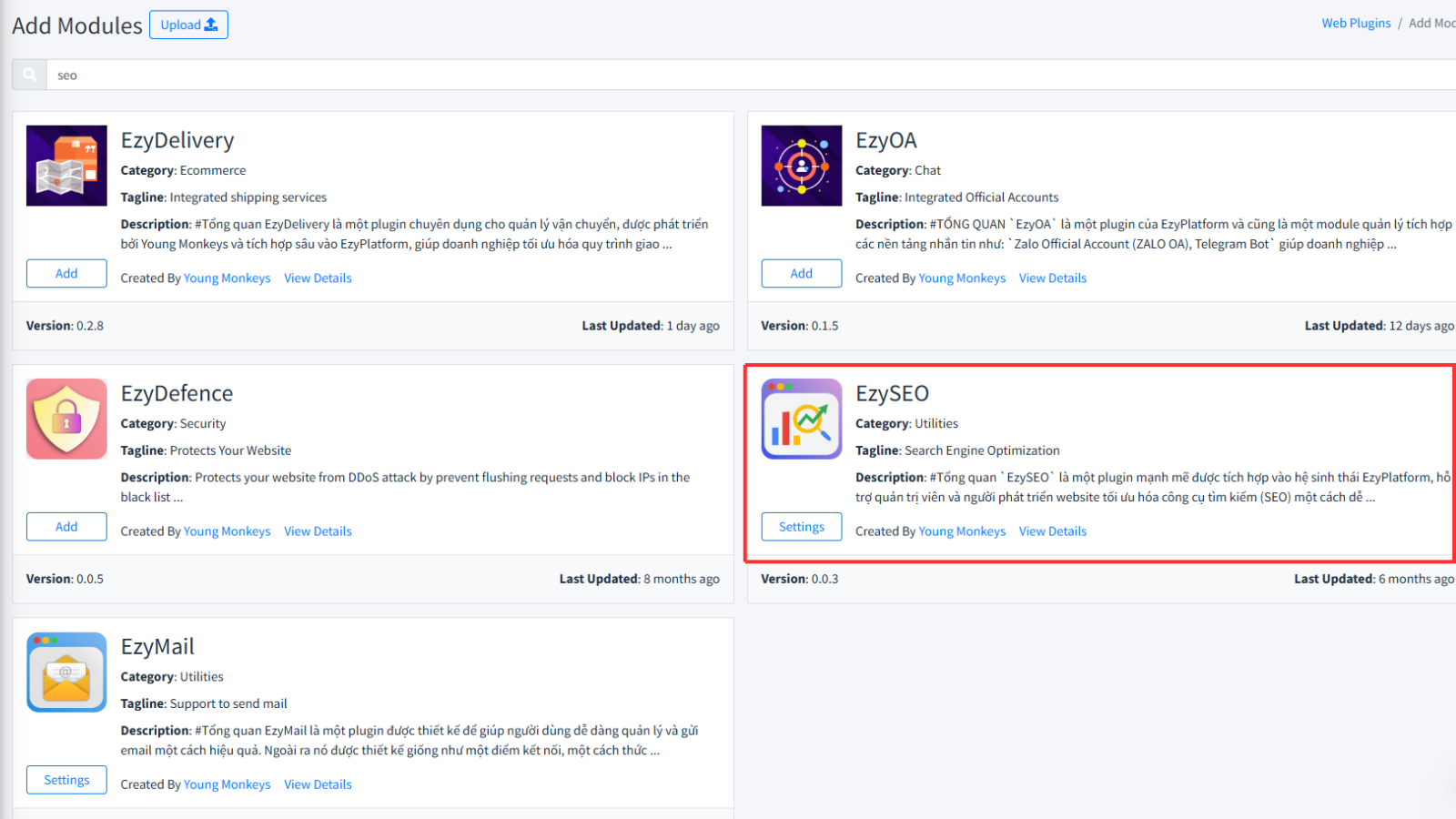Screen dimensions: 1456x819
Task: Click 'Category: Chat' text
Action: click(898, 170)
